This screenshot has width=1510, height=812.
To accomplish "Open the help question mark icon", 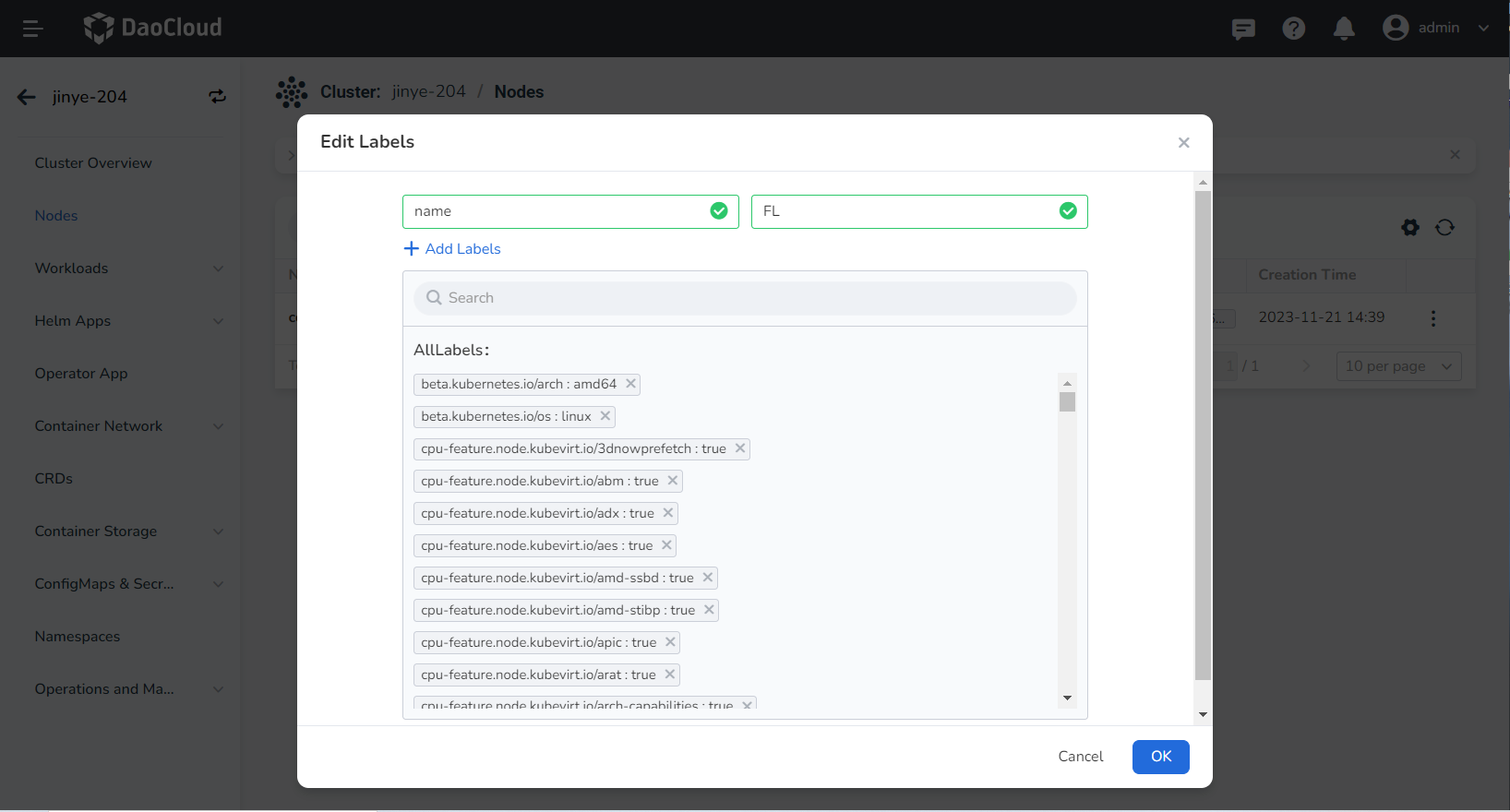I will click(1293, 29).
